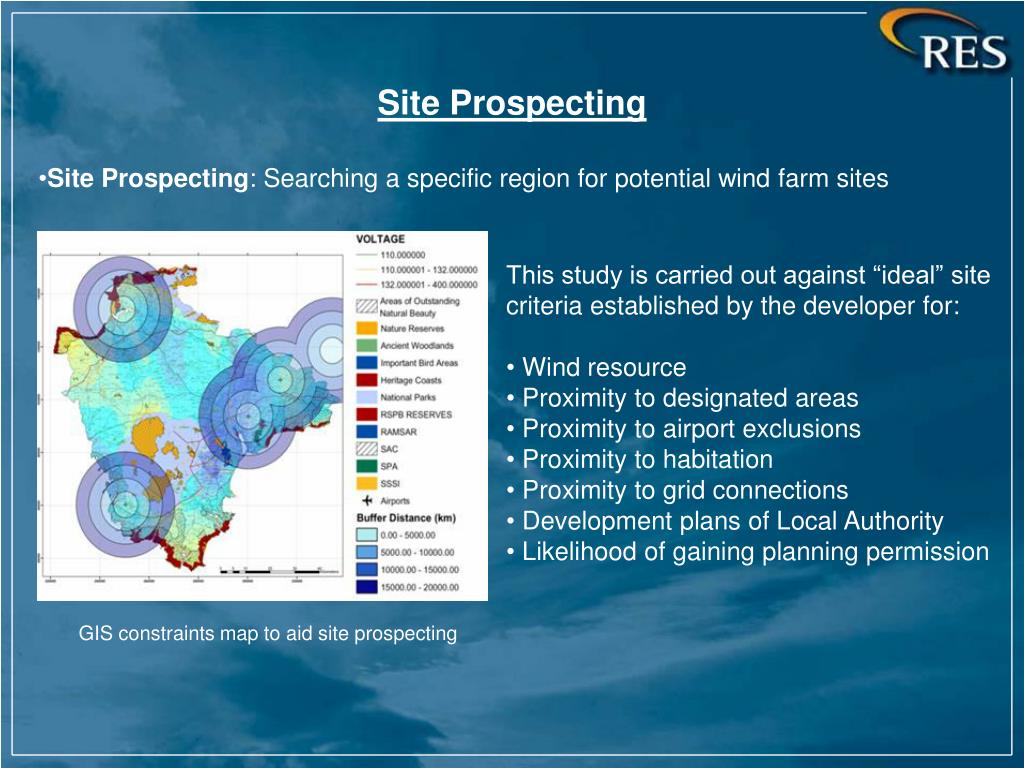The image size is (1024, 768).
Task: Select Development plans of Local Authority bullet
Action: (725, 520)
